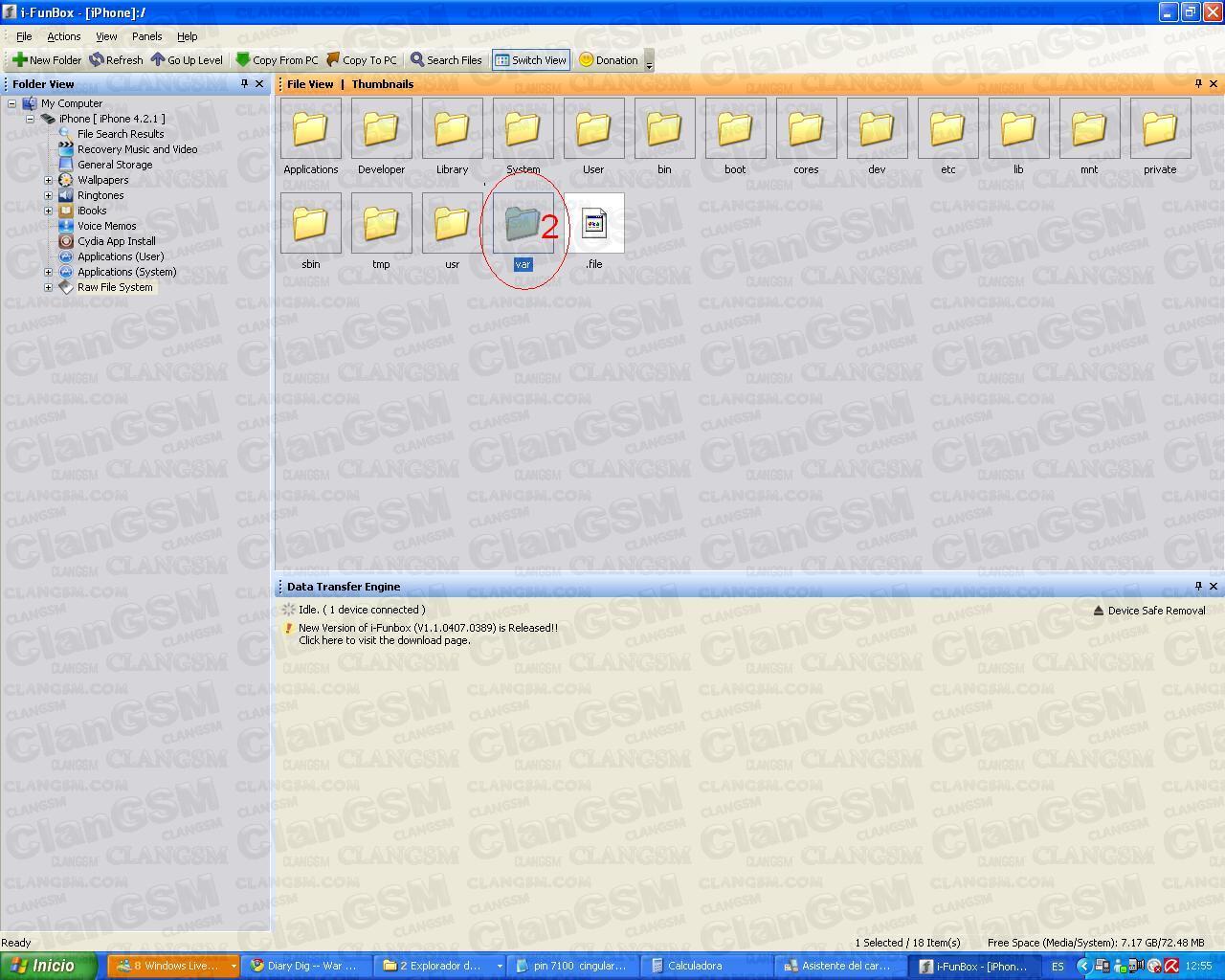Image resolution: width=1225 pixels, height=980 pixels.
Task: Select the etc folder thumbnail
Action: coord(947,128)
